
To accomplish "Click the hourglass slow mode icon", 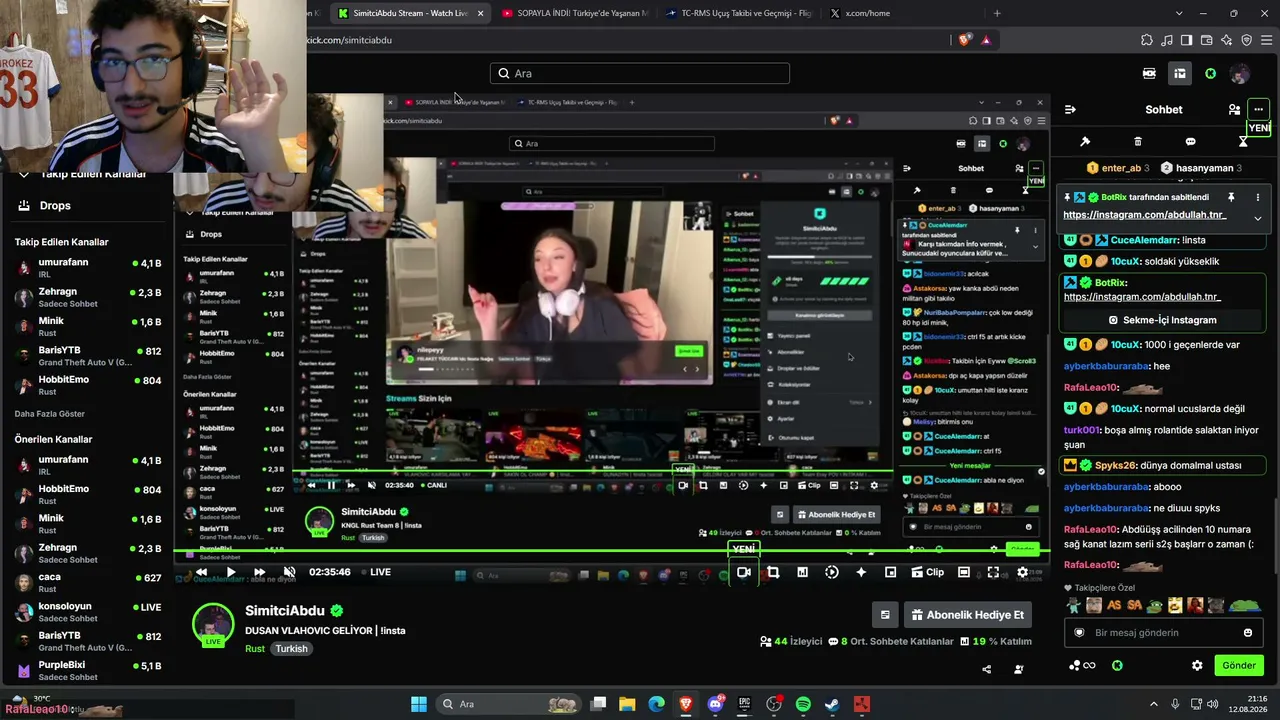I will click(x=1243, y=142).
